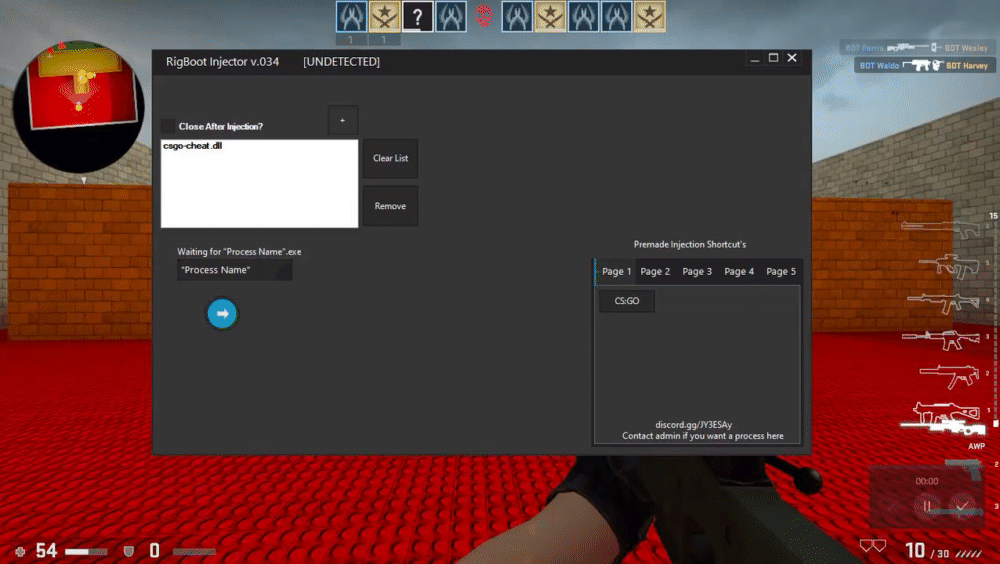1000x564 pixels.
Task: Click the health cross icon next to 54
Action: click(x=20, y=551)
